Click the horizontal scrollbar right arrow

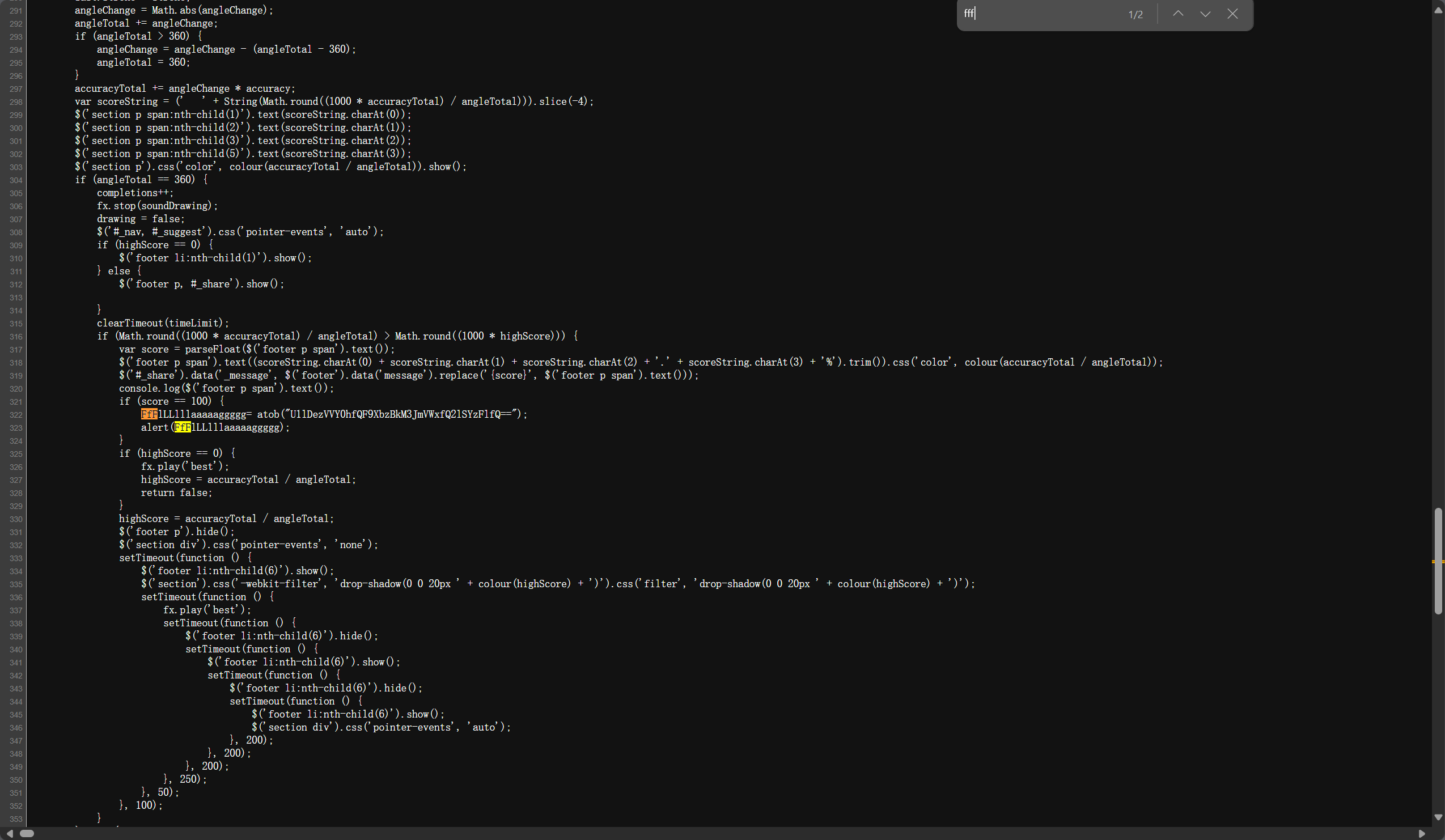pyautogui.click(x=1422, y=833)
